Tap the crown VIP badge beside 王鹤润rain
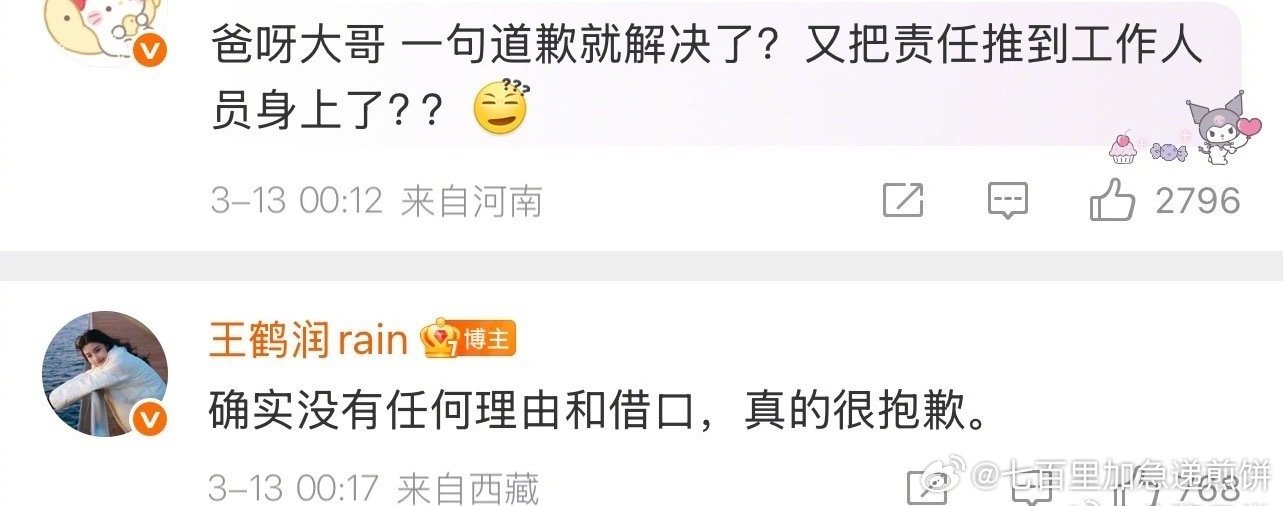 pyautogui.click(x=438, y=339)
